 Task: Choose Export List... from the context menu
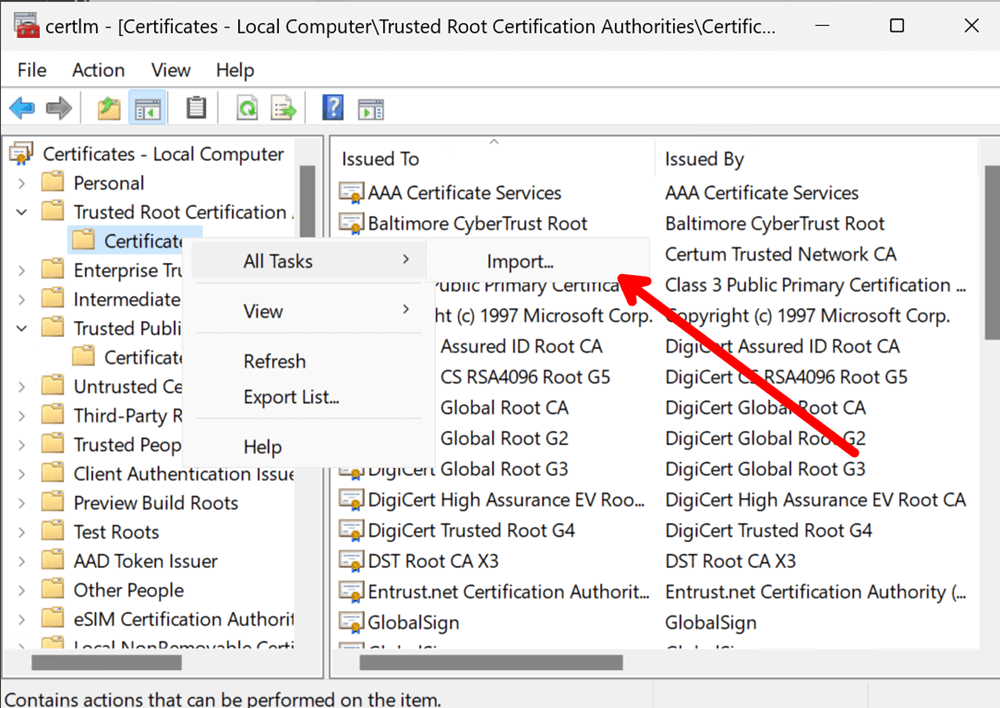[309, 397]
